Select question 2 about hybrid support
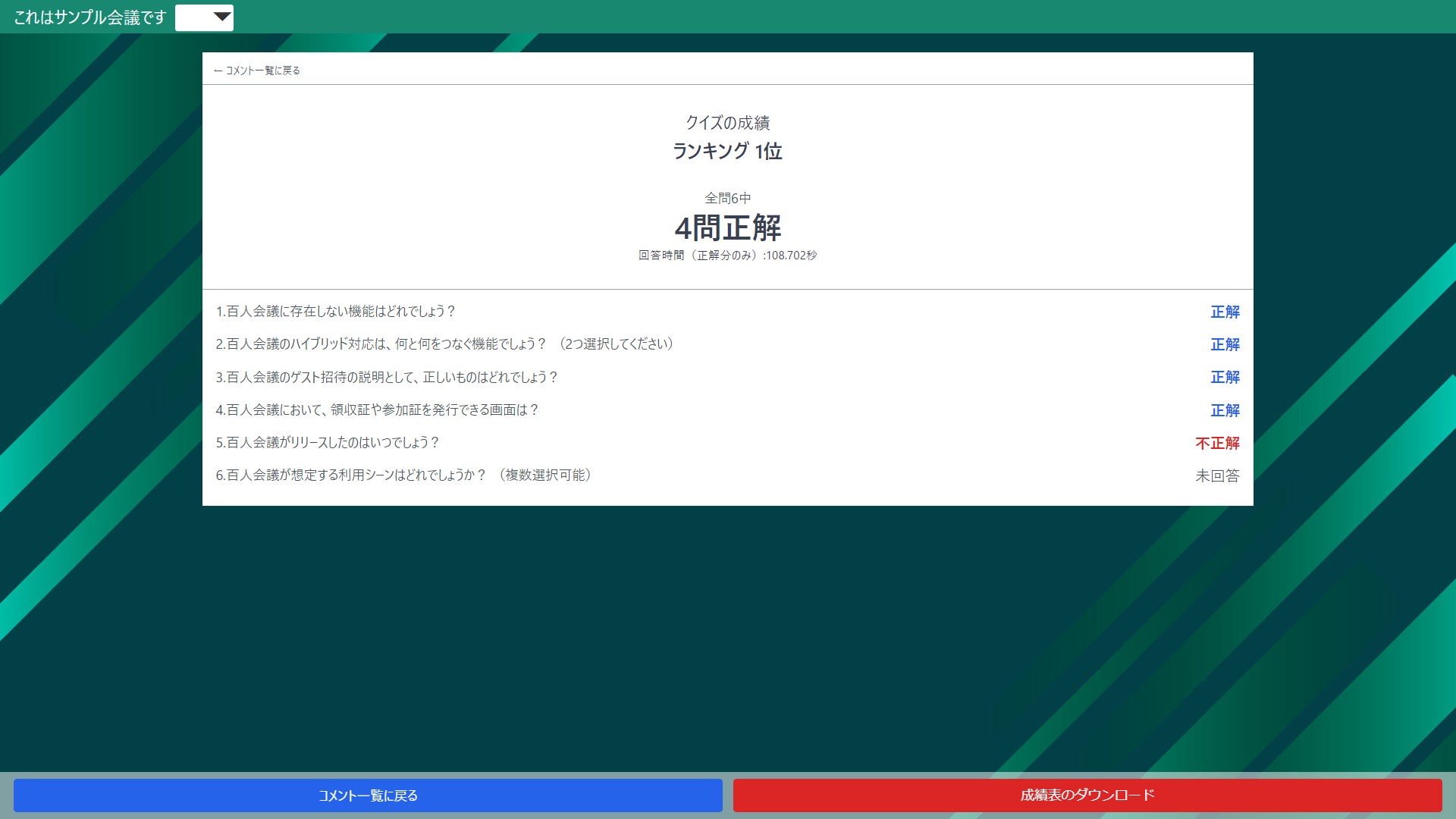Image resolution: width=1456 pixels, height=819 pixels. [x=445, y=344]
